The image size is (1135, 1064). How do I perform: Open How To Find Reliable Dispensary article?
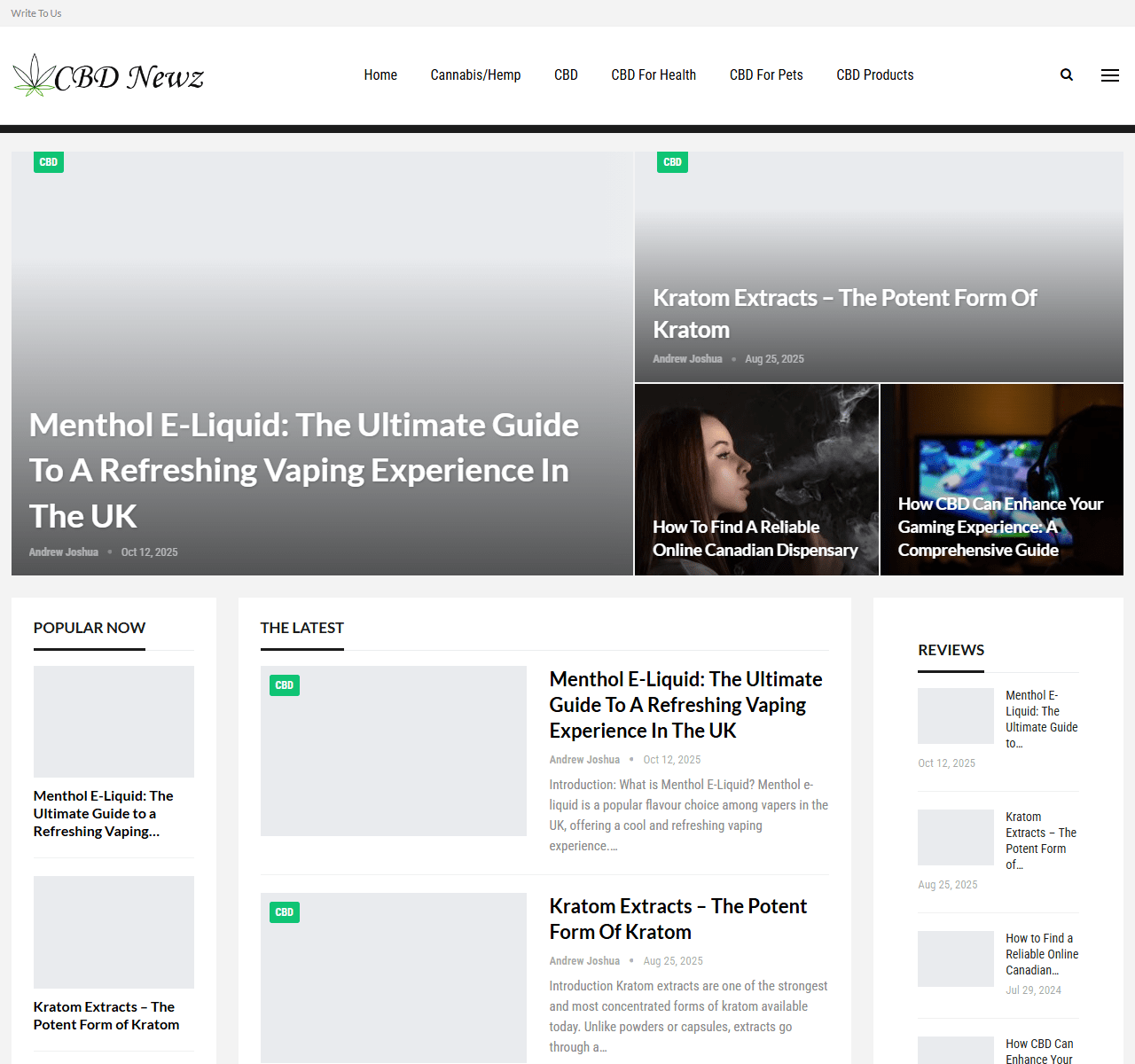[755, 538]
